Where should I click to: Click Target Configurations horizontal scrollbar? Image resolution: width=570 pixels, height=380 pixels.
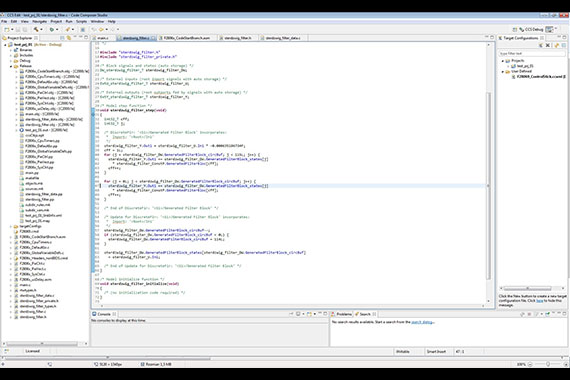coord(527,288)
